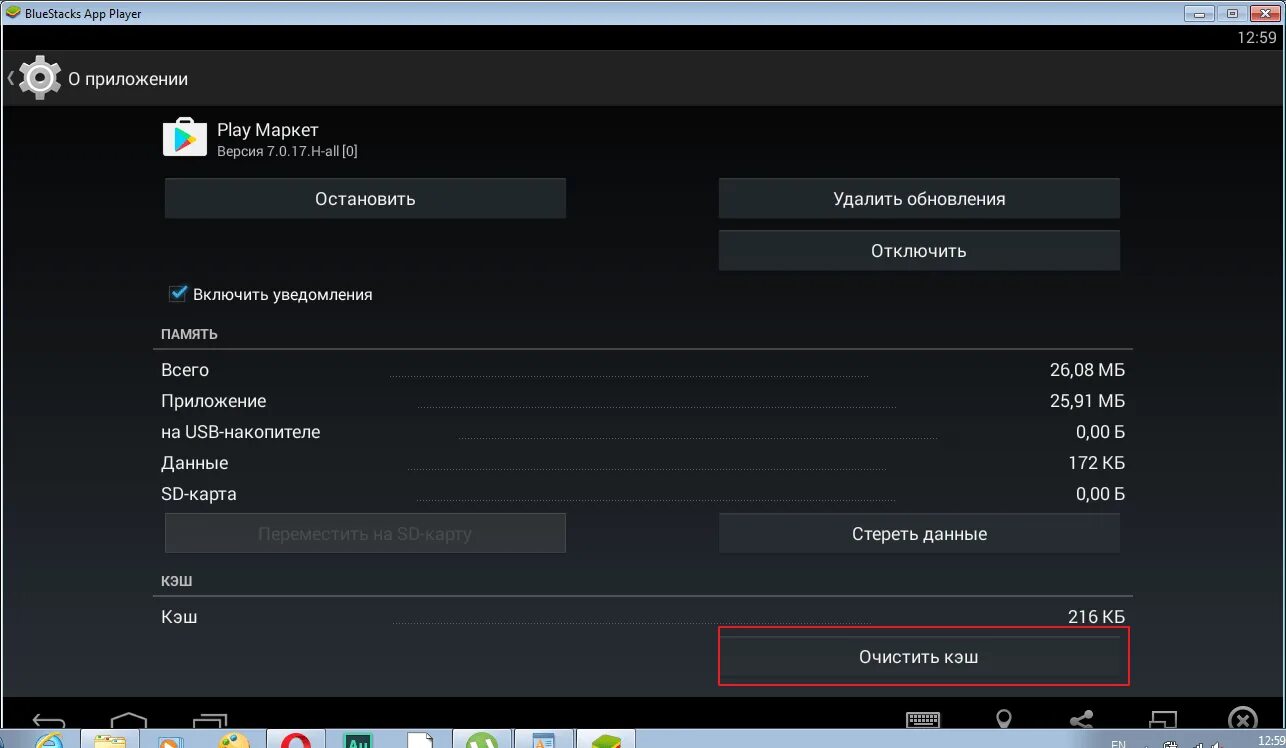This screenshot has height=748, width=1286.
Task: Click the Версия 7.0.17.H-all text
Action: click(287, 151)
